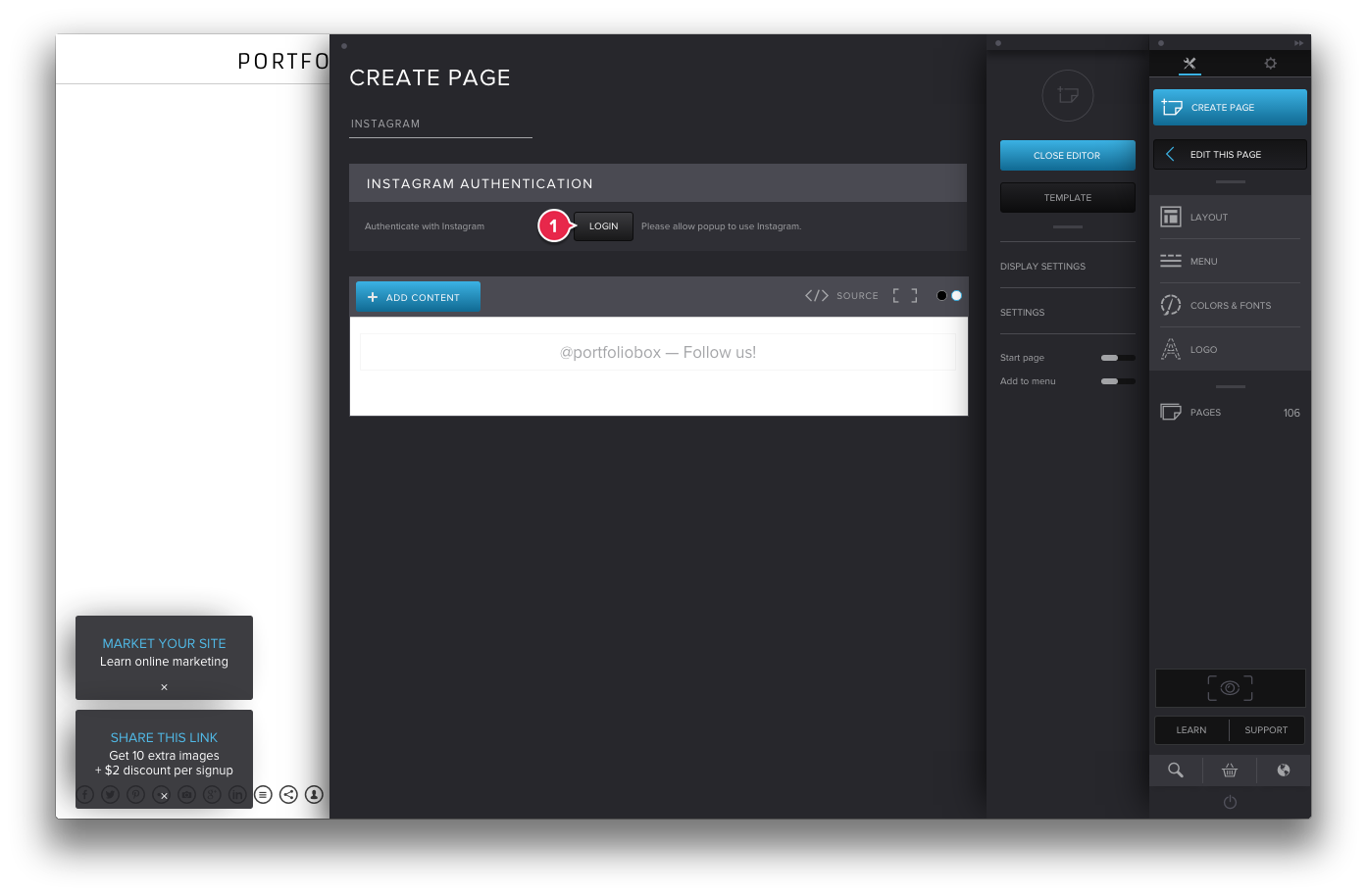Collapse panels with double arrow icon
Screen dimensions: 1367x896
pos(1299,43)
